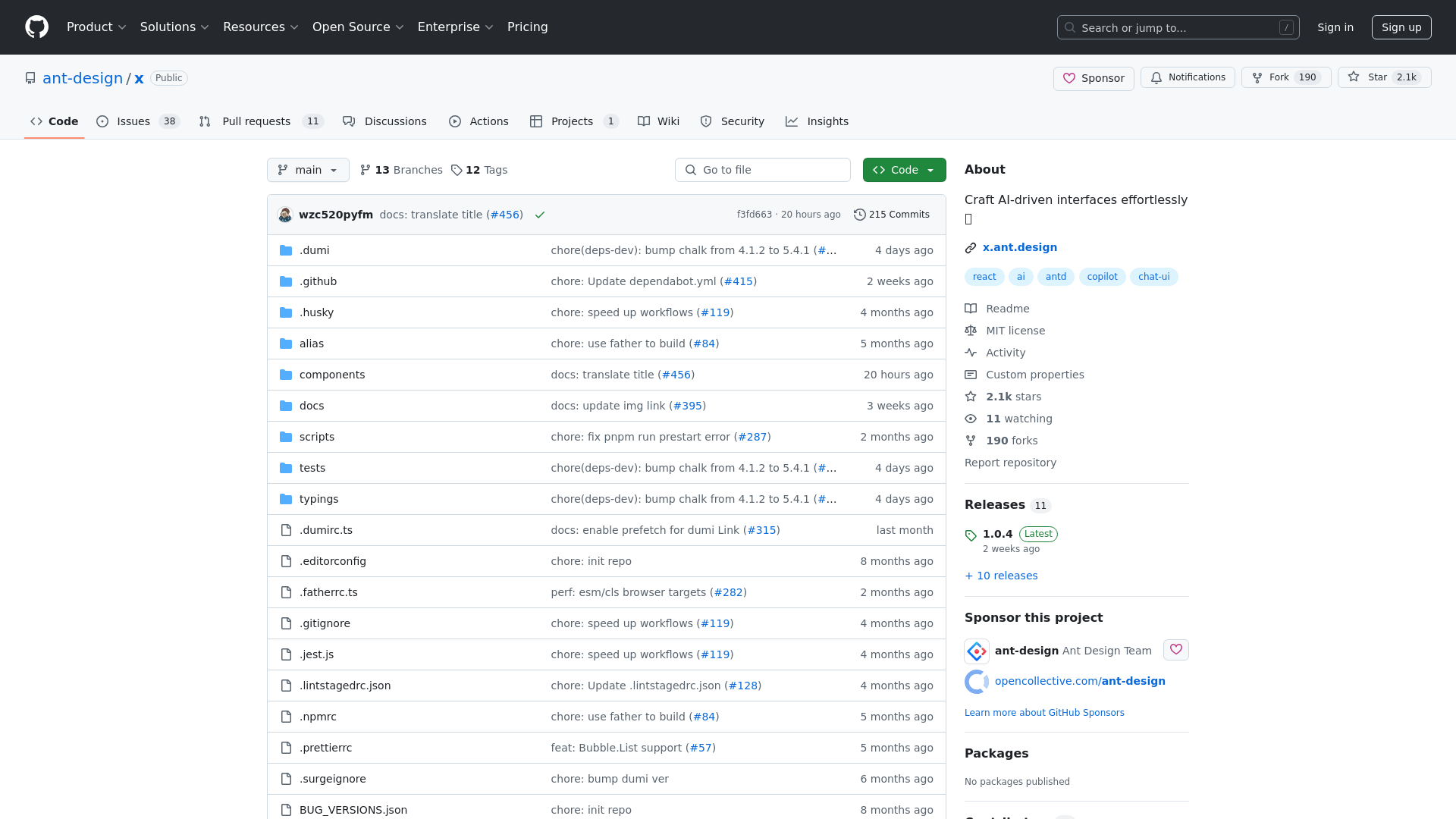Open the main branch selector dropdown
Image resolution: width=1456 pixels, height=819 pixels.
point(308,170)
